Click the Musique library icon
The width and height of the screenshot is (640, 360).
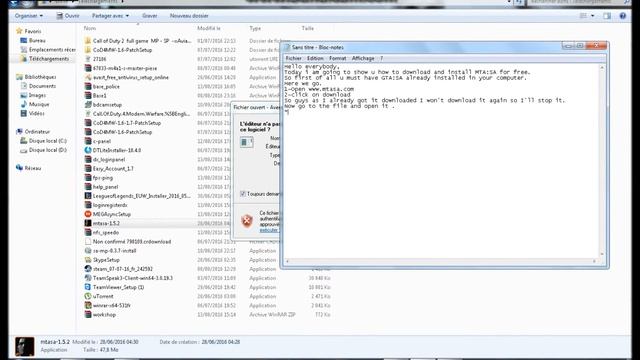pyautogui.click(x=24, y=104)
